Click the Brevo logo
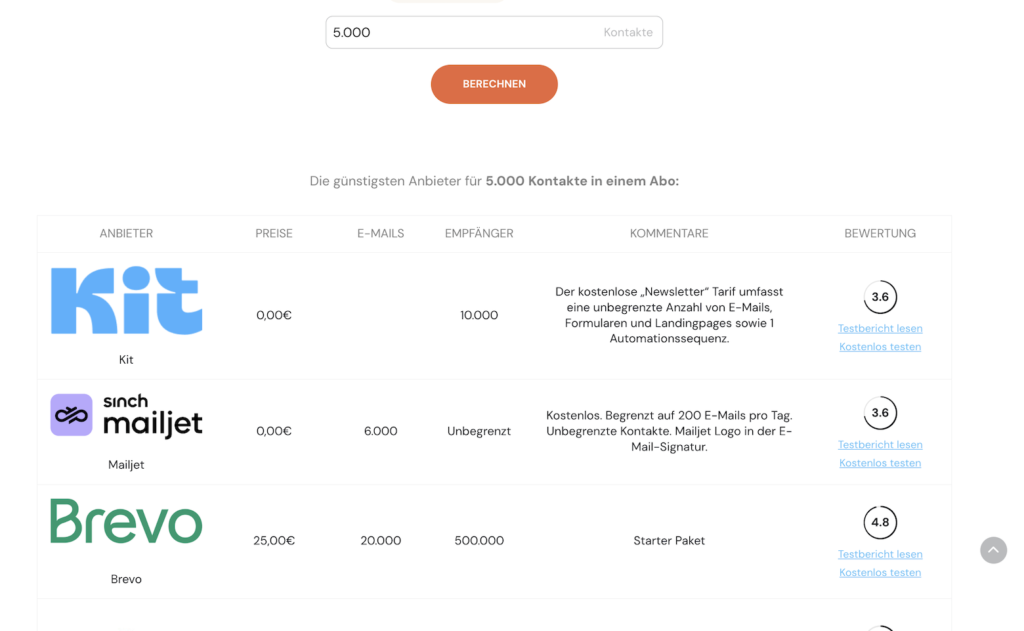The image size is (1024, 631). point(127,521)
